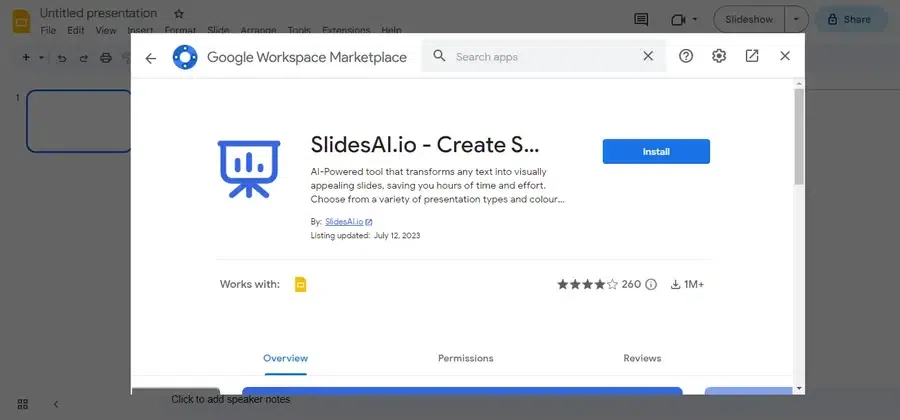Open the Edit menu
The image size is (900, 420).
click(x=76, y=30)
